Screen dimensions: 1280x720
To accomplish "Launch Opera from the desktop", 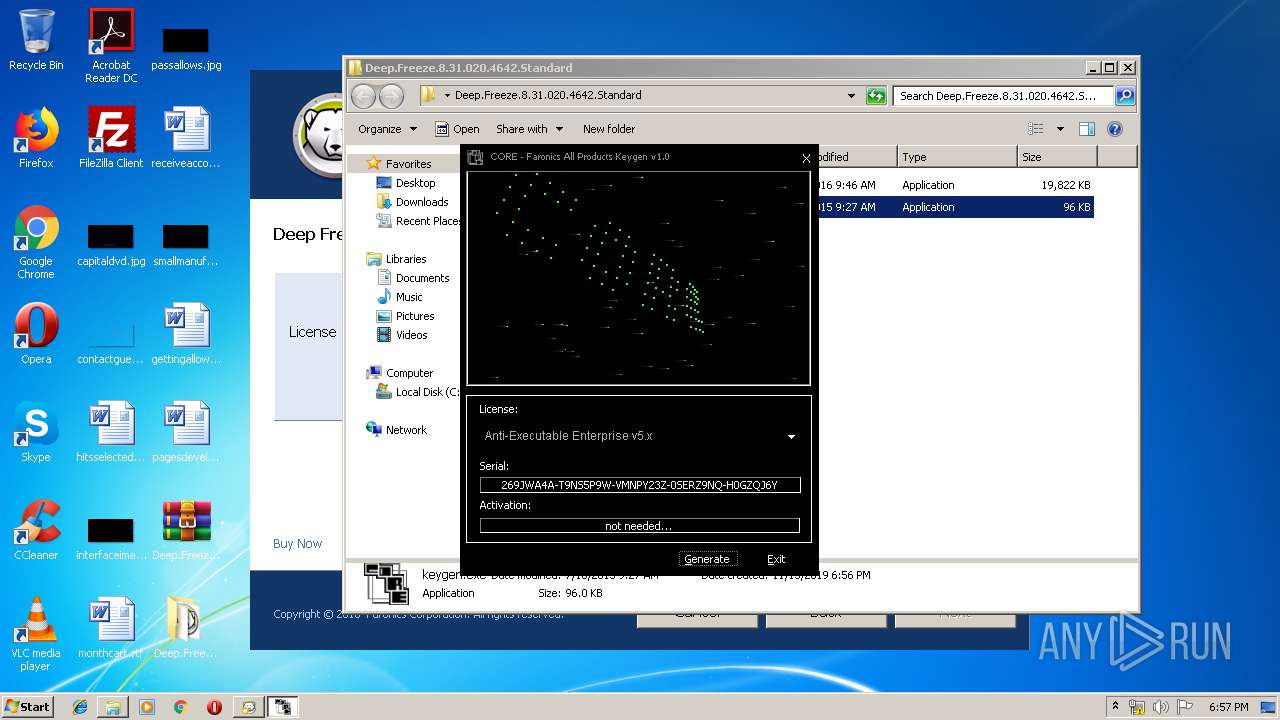I will [36, 334].
